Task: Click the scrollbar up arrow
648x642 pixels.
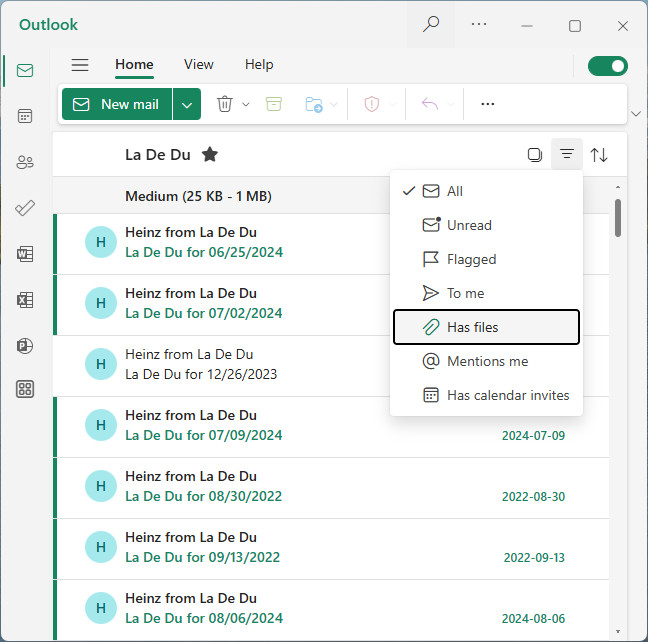Action: tap(618, 187)
